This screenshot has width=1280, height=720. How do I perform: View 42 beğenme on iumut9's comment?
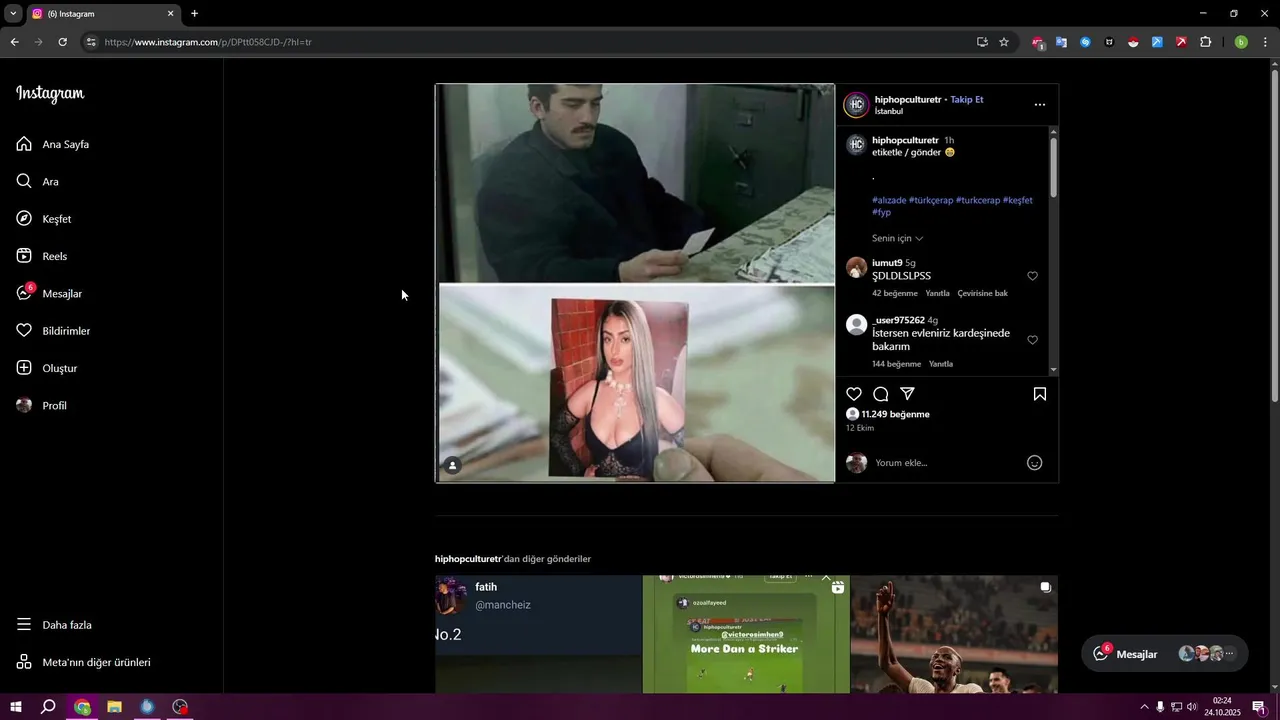(895, 293)
